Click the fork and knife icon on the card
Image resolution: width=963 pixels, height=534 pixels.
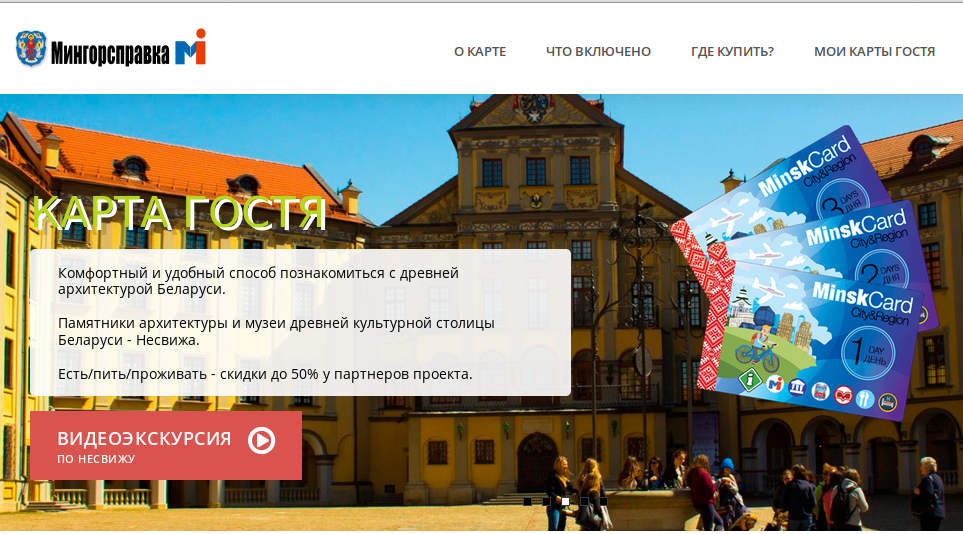pyautogui.click(x=866, y=399)
